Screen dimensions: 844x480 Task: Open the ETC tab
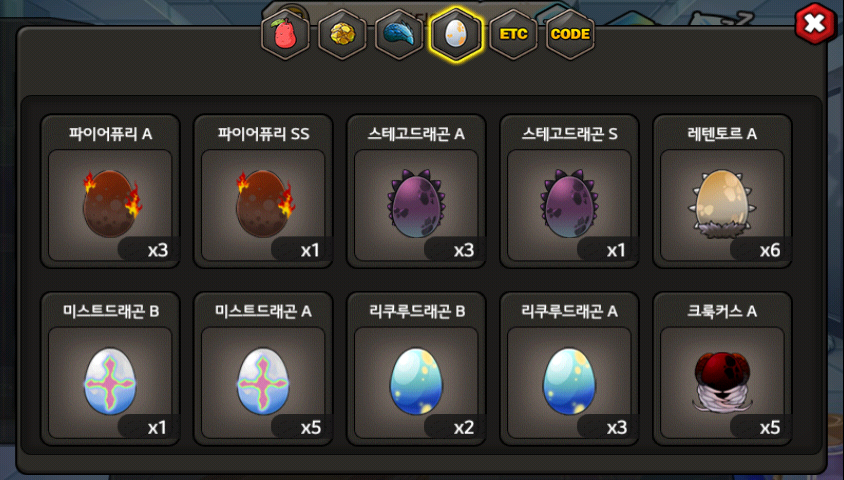click(514, 34)
